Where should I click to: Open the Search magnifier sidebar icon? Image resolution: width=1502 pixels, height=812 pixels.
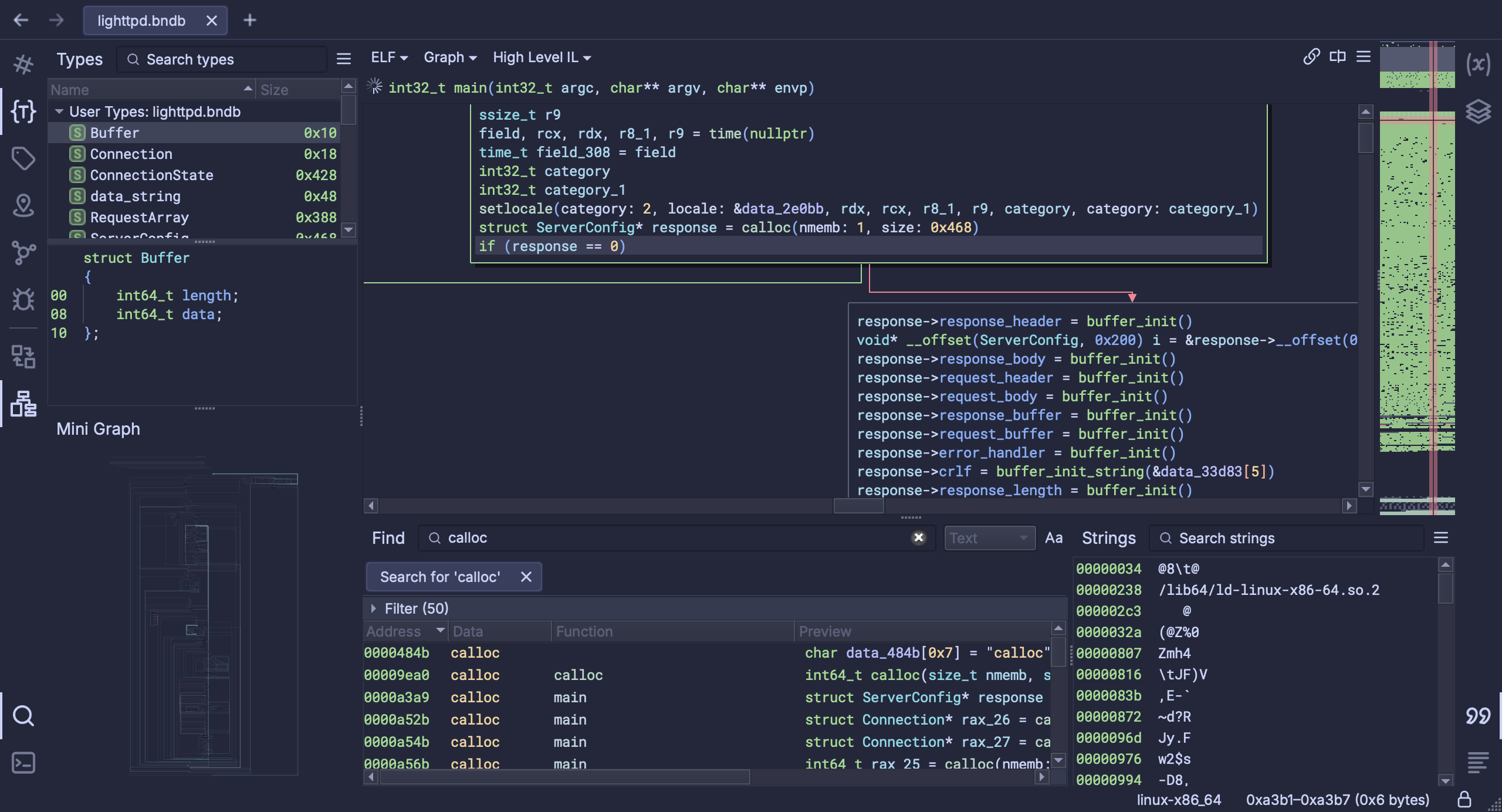pyautogui.click(x=23, y=716)
